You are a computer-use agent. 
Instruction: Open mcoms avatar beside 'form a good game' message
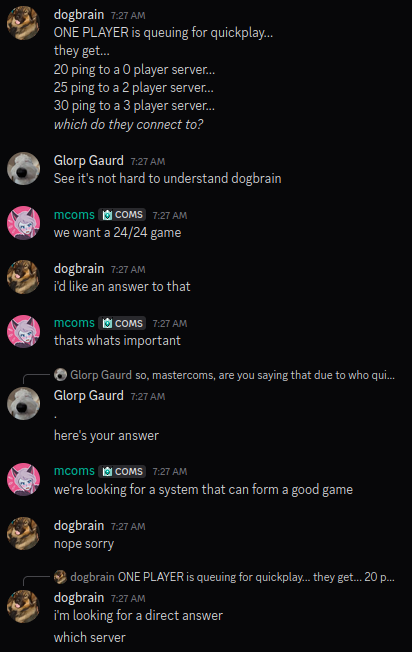coord(23,479)
